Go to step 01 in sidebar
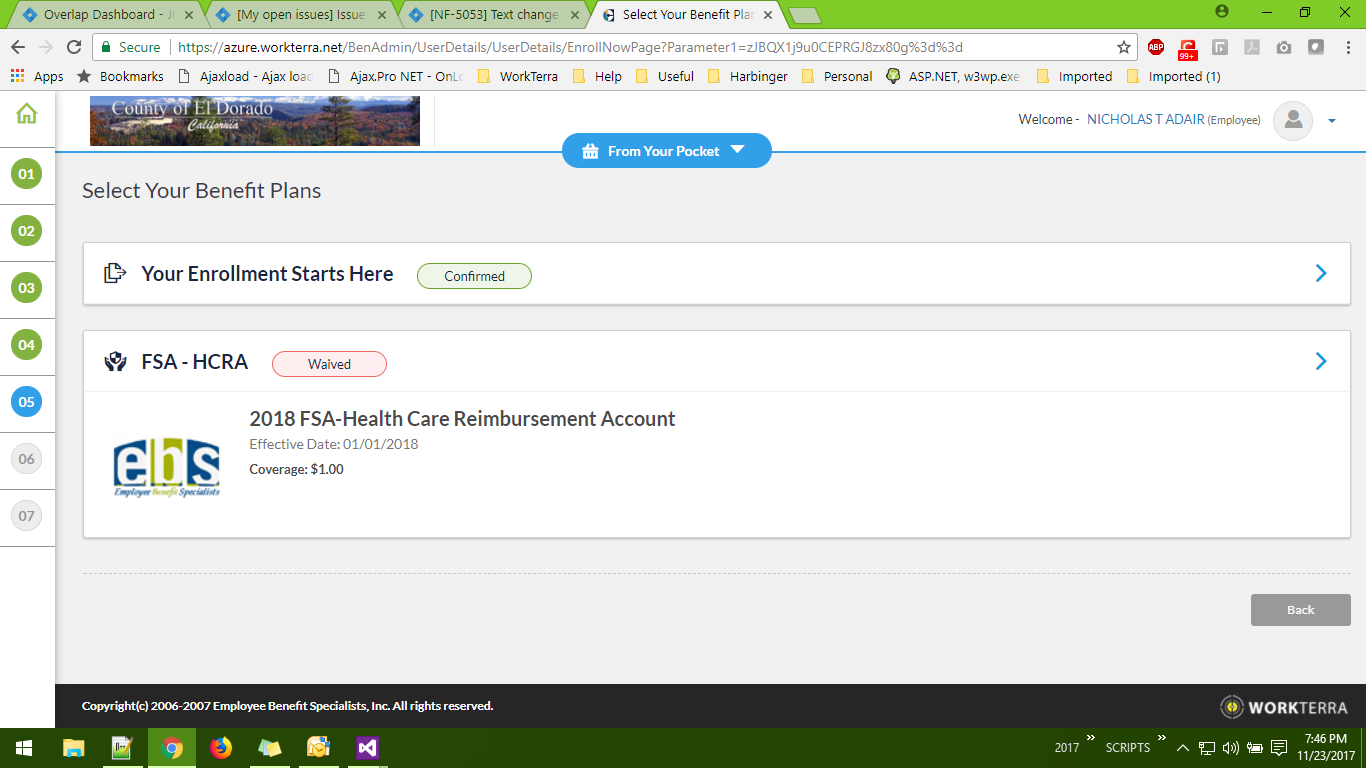This screenshot has height=768, width=1366. [26, 174]
